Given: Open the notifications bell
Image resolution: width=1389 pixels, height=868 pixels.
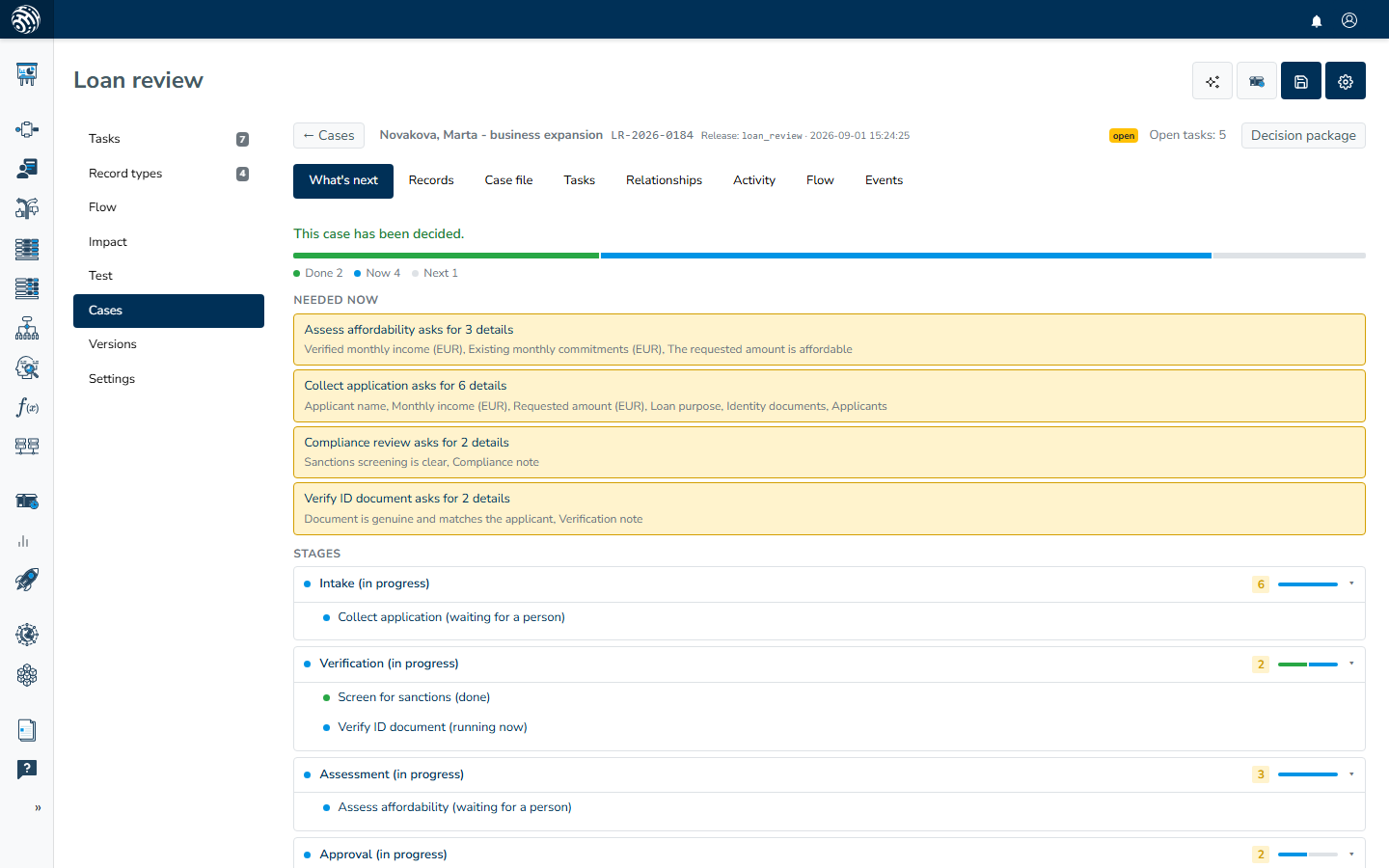Looking at the screenshot, I should (1317, 20).
